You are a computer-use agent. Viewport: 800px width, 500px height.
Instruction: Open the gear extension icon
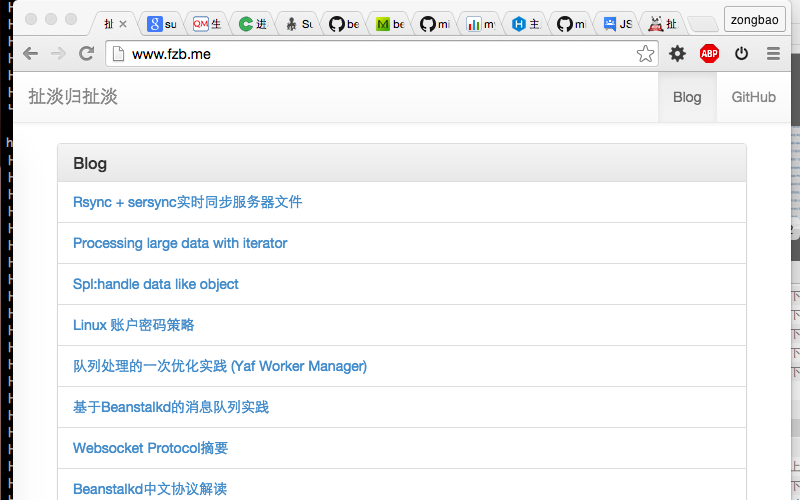[x=677, y=54]
